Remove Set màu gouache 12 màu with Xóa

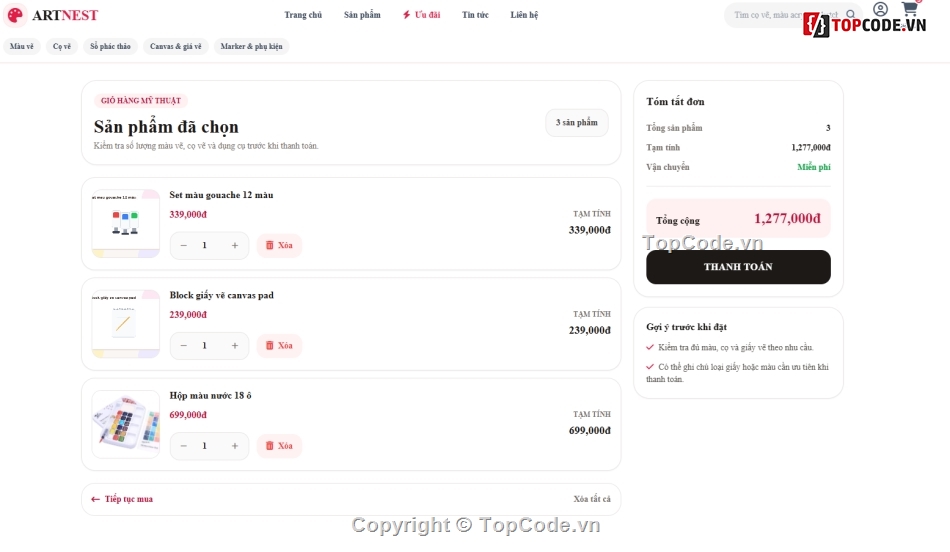coord(279,245)
